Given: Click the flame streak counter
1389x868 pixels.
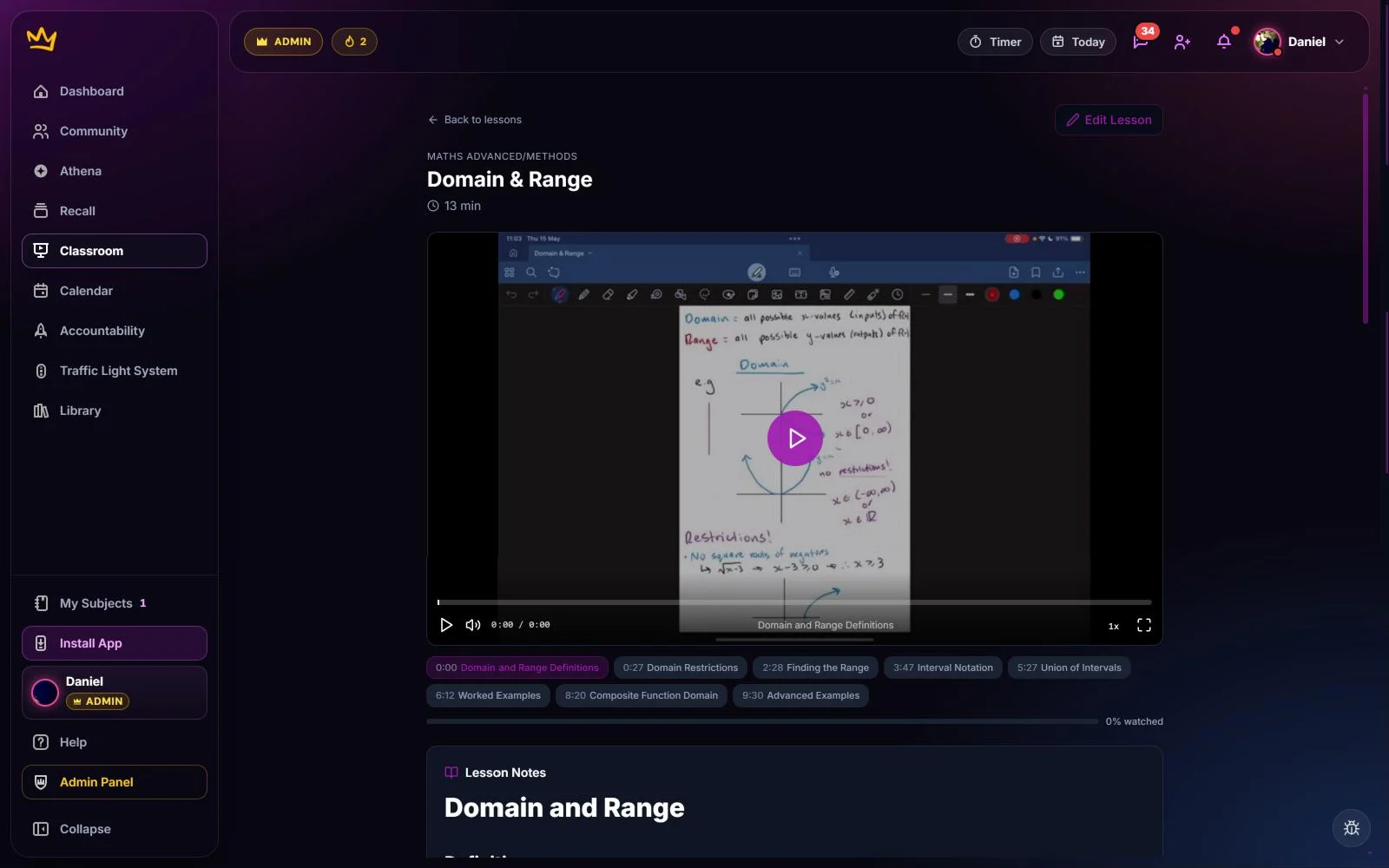Looking at the screenshot, I should (354, 42).
